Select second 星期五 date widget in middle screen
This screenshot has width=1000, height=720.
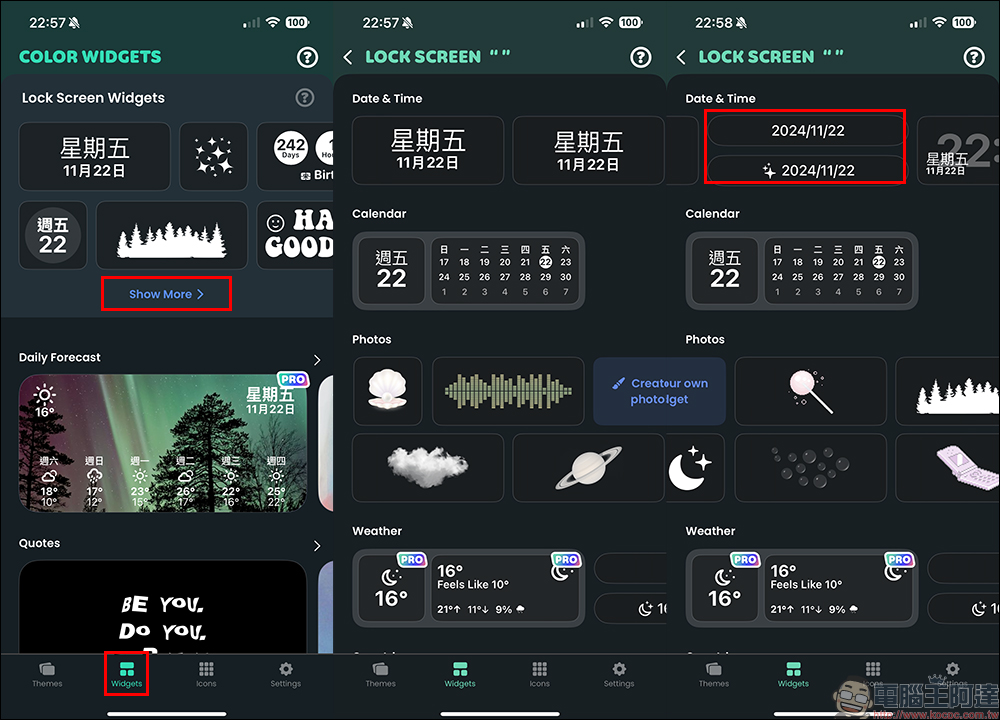point(588,151)
